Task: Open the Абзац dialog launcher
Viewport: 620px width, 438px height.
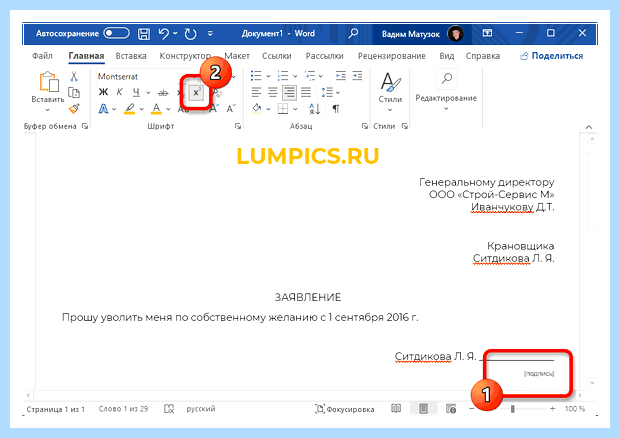Action: [365, 126]
